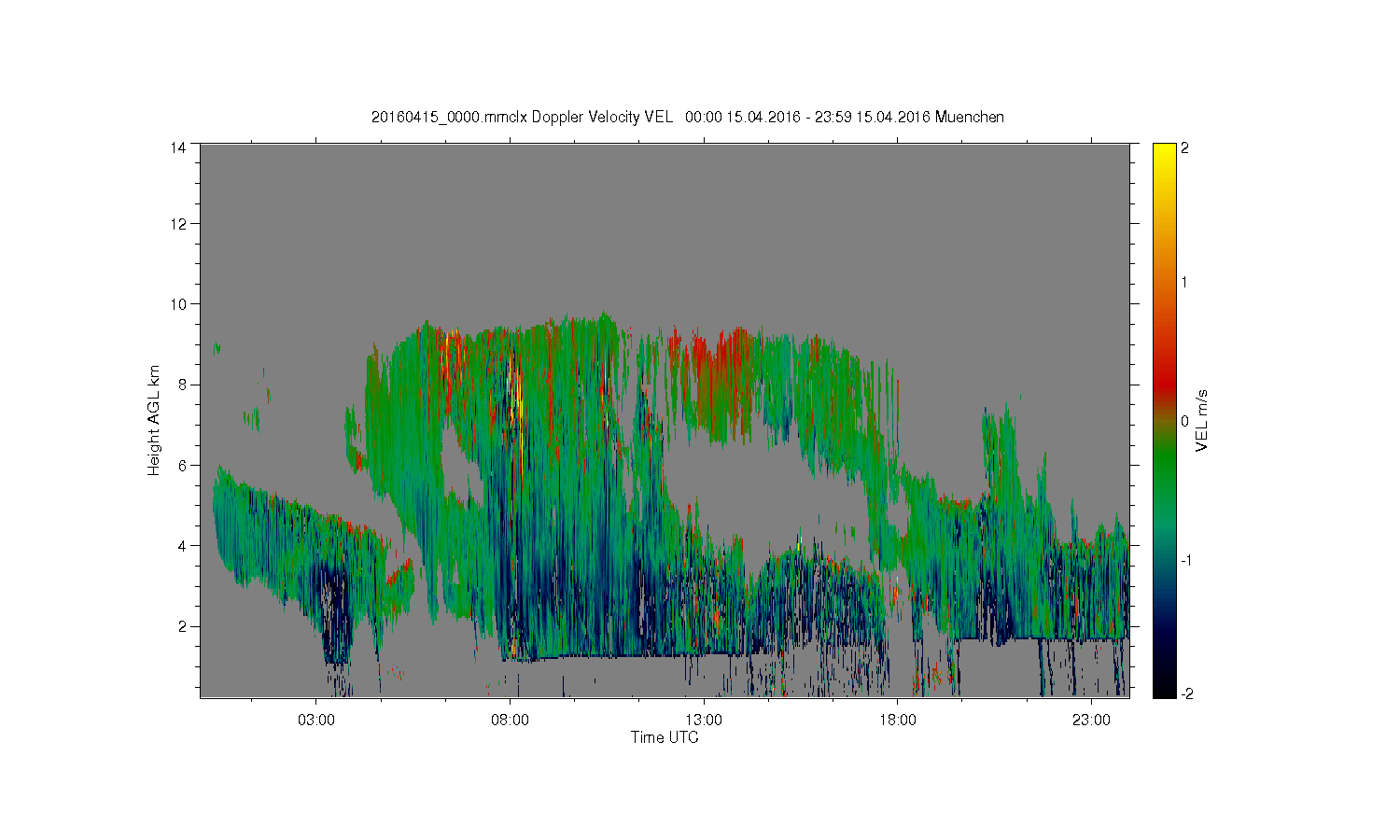Click the 12 km height tick label

pyautogui.click(x=178, y=224)
